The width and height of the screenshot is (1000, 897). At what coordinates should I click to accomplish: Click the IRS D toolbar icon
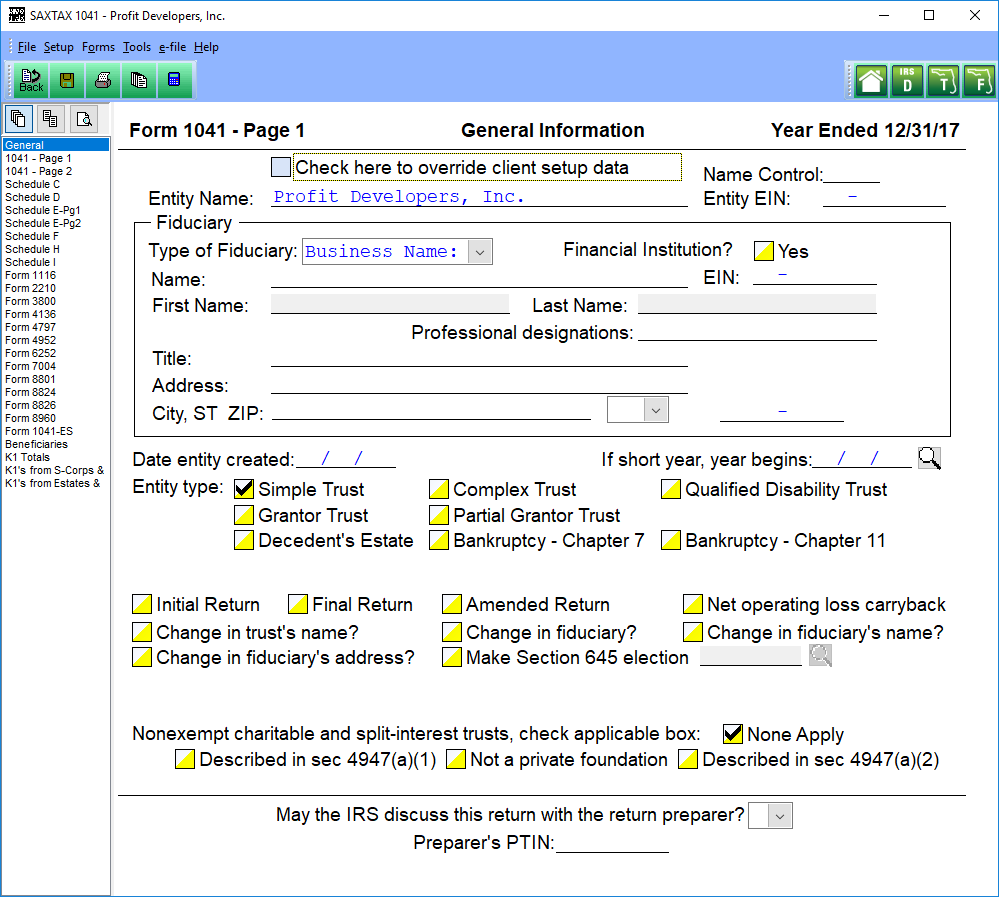(907, 81)
